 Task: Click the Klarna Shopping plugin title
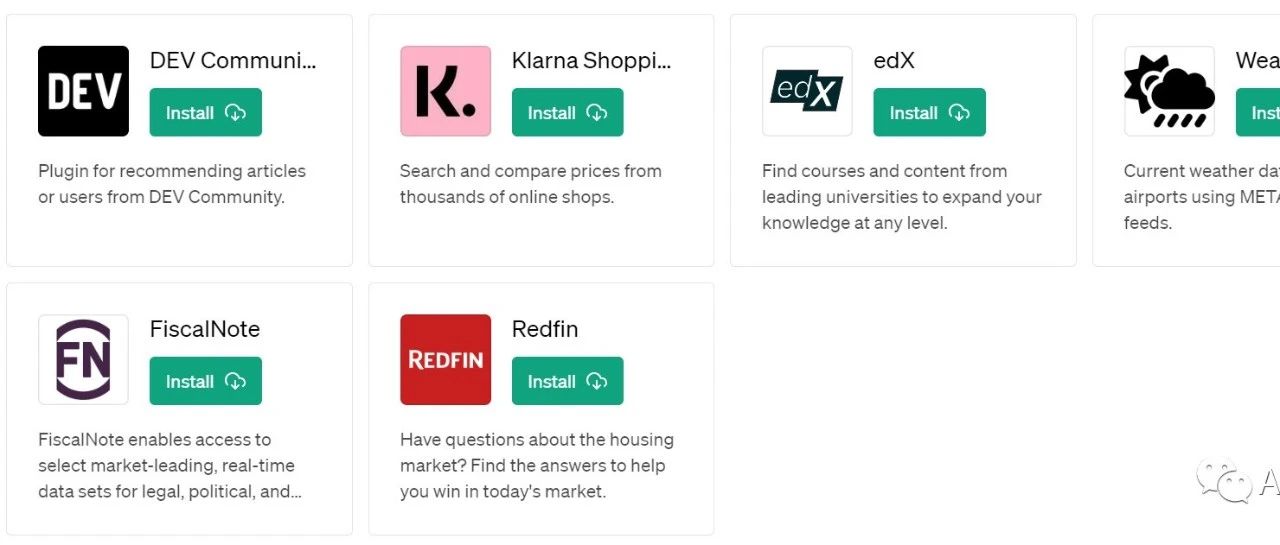pos(592,60)
